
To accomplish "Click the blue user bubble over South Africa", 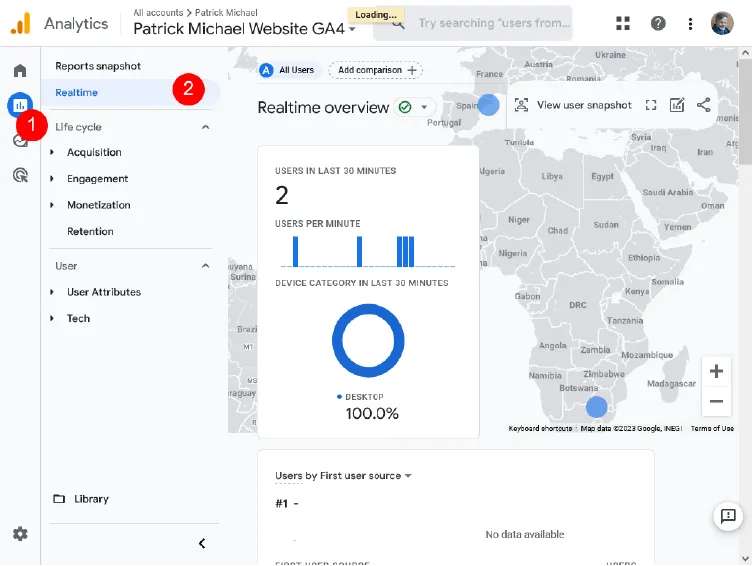I will click(597, 407).
